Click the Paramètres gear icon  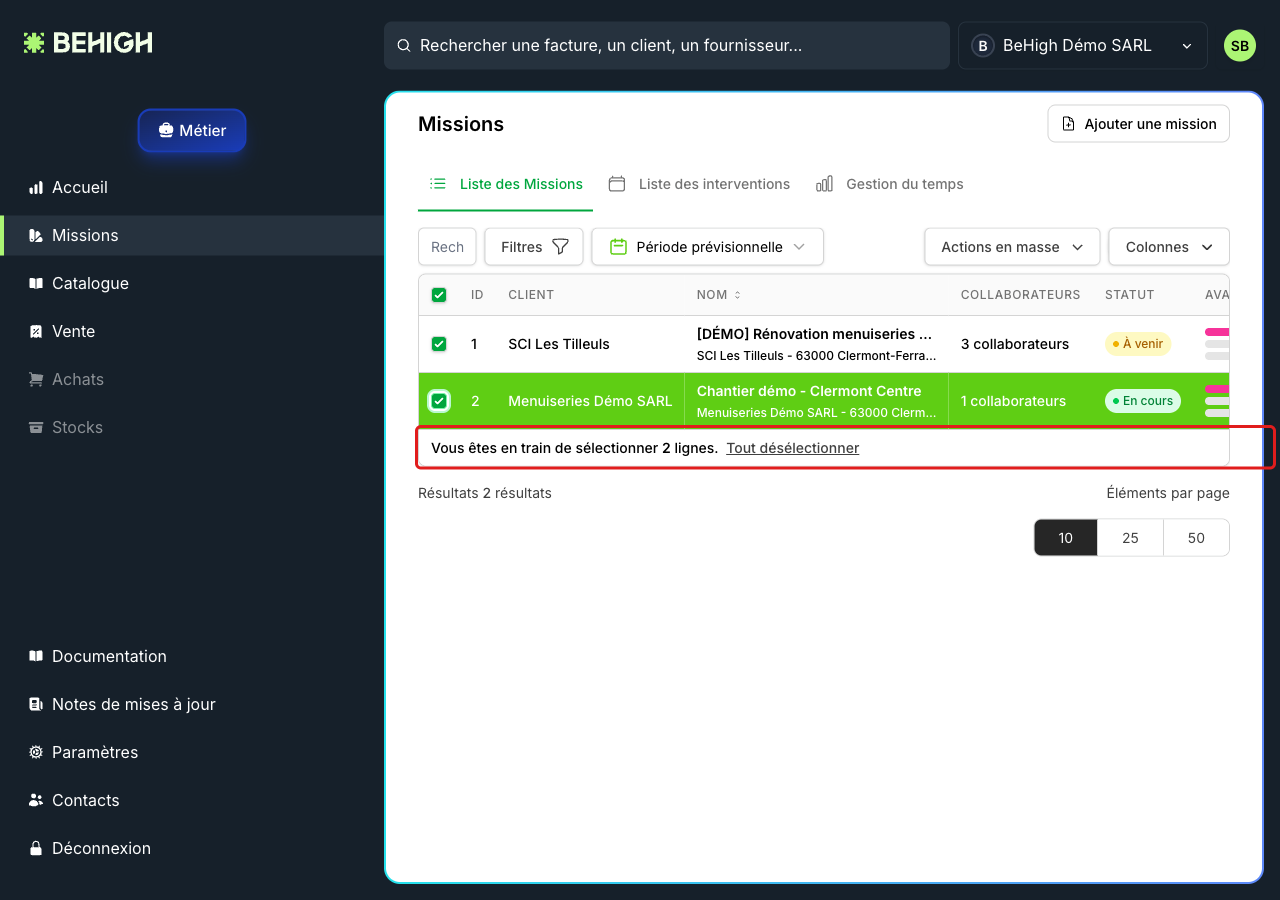36,752
